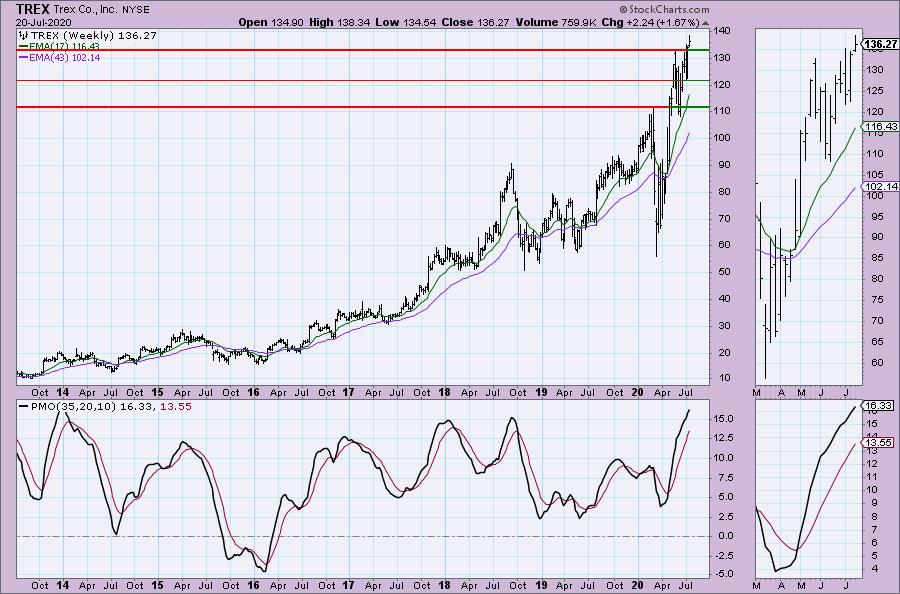Click the black PMO line swatch in legend

[x=24, y=406]
